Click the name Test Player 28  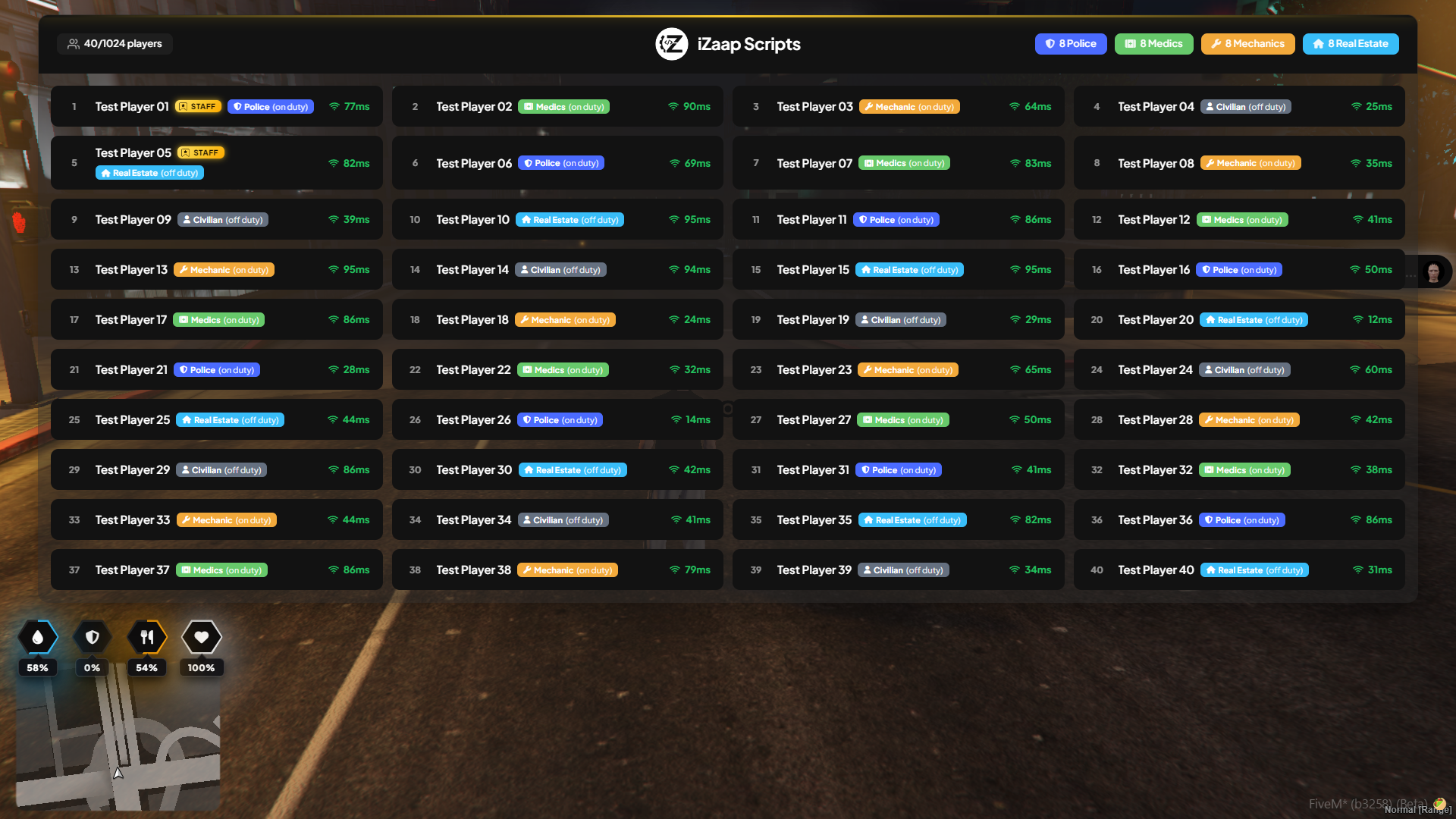coord(1155,419)
